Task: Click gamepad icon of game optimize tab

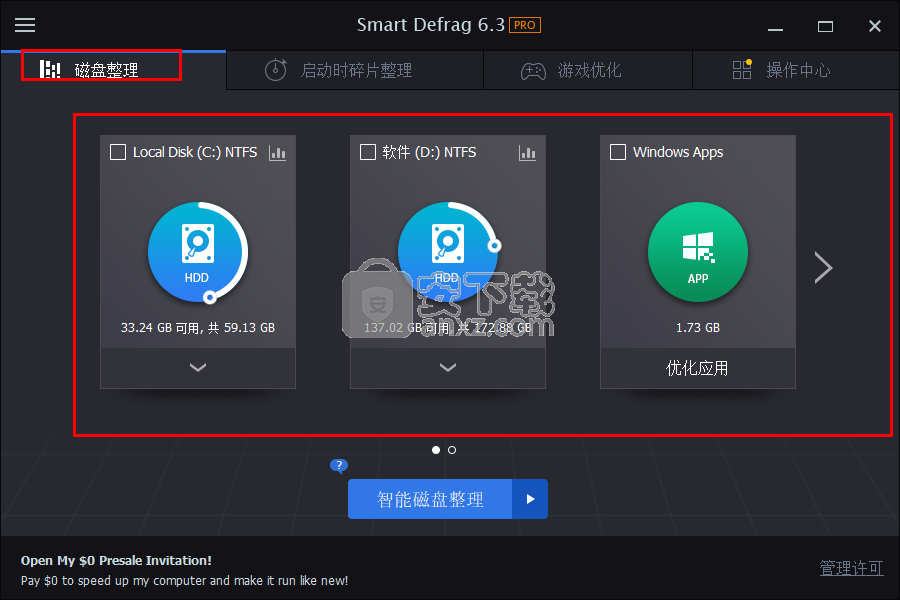Action: click(533, 71)
